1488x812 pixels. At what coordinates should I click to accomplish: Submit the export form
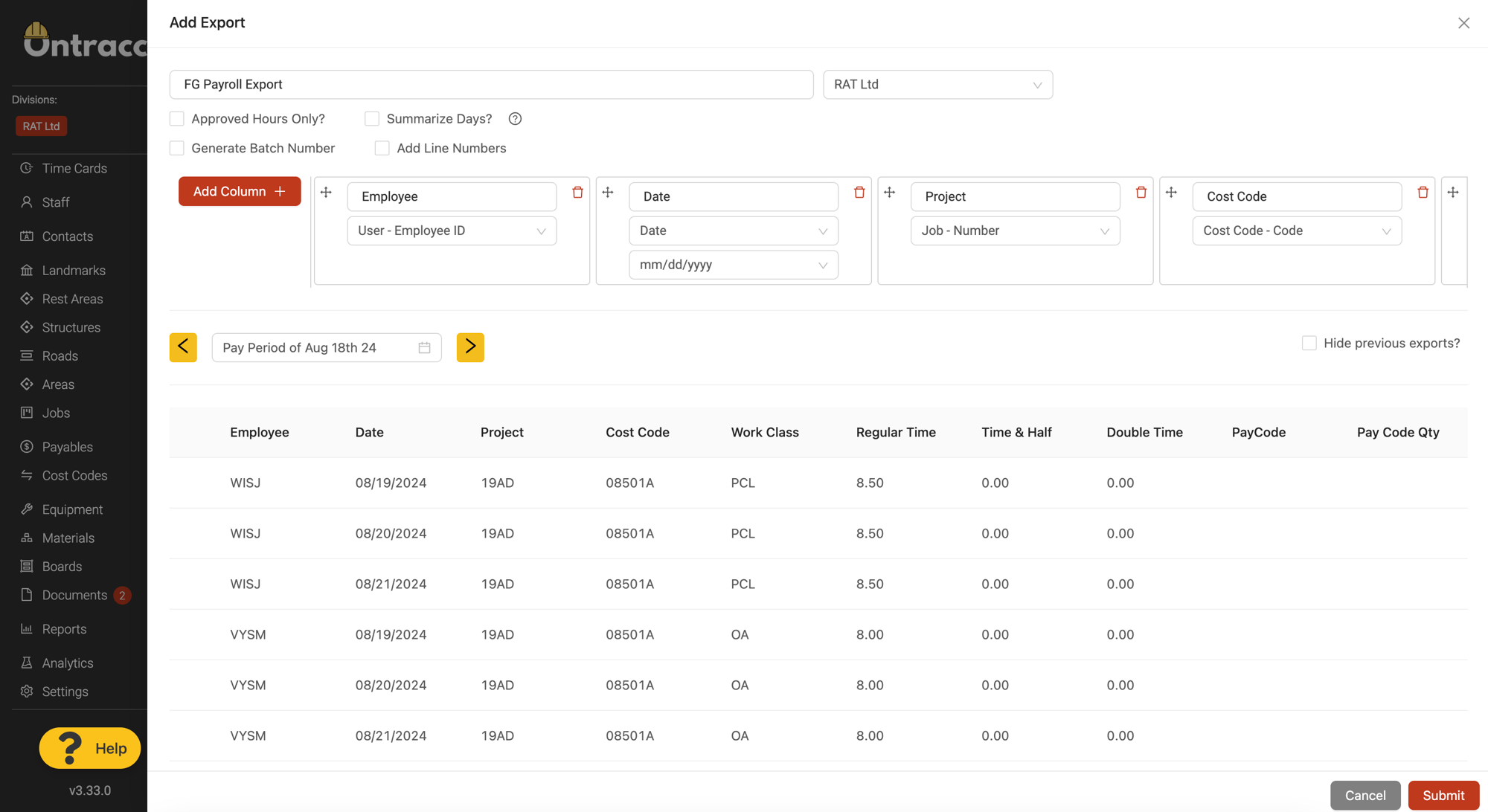pos(1443,795)
